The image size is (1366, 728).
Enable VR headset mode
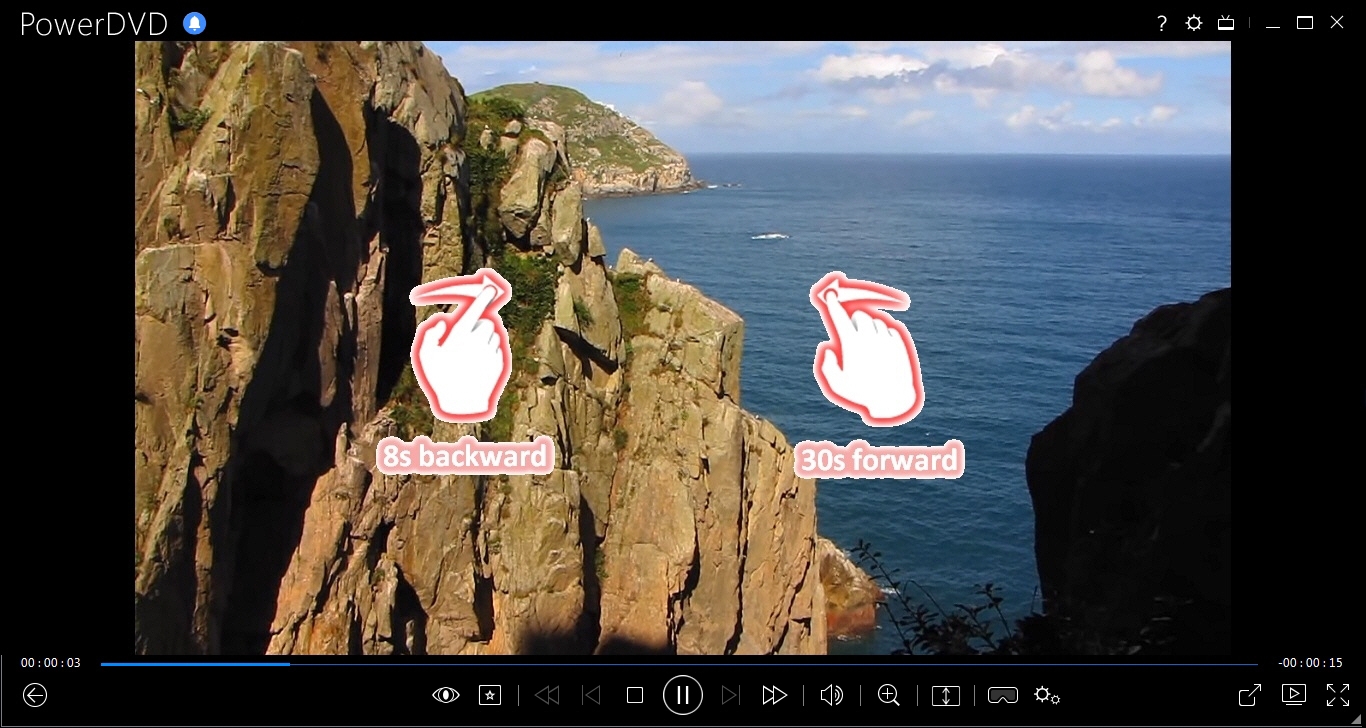[x=1002, y=695]
